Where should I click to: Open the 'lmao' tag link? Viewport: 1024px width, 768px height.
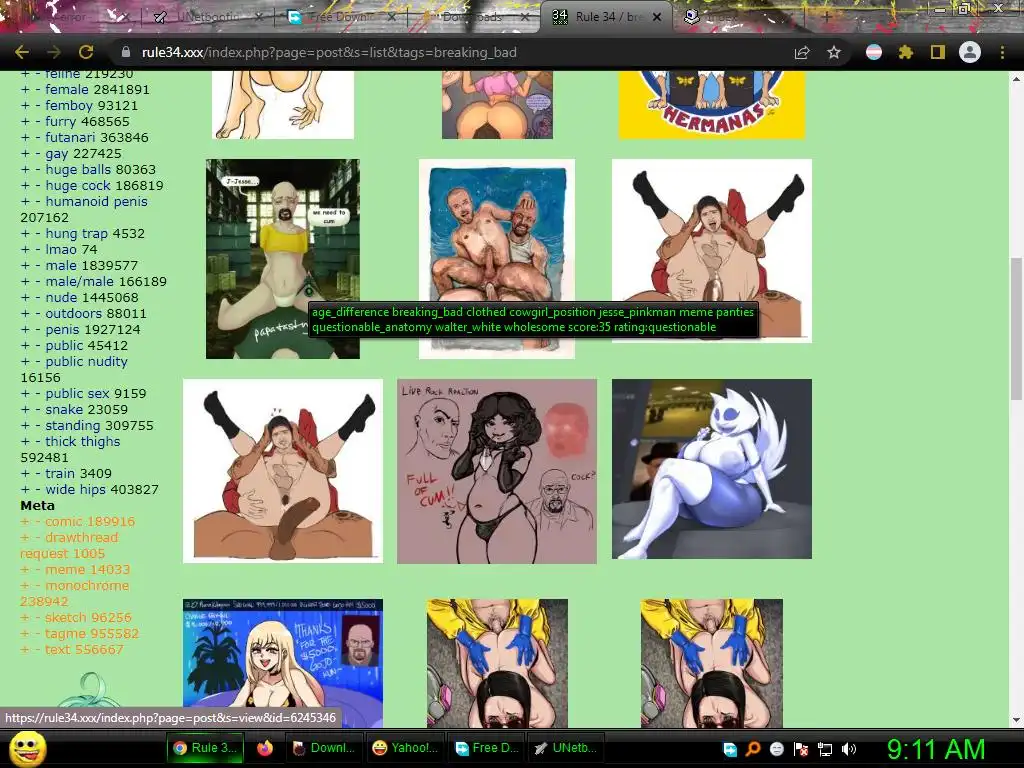click(61, 249)
